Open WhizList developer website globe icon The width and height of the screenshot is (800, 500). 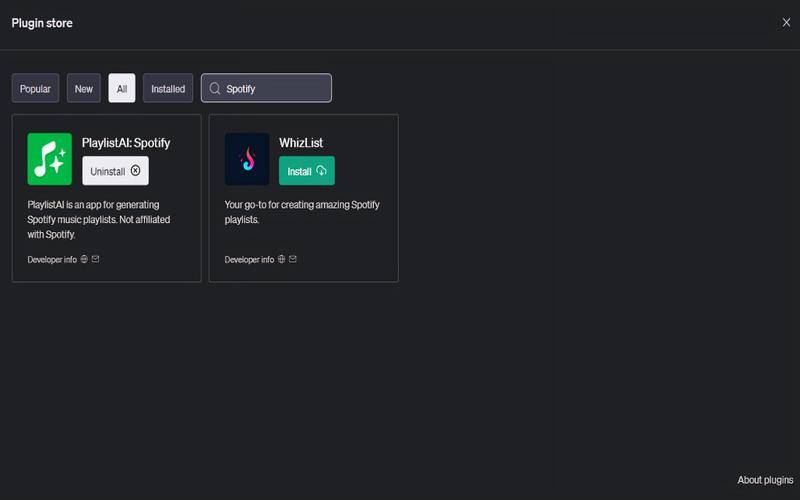281,259
